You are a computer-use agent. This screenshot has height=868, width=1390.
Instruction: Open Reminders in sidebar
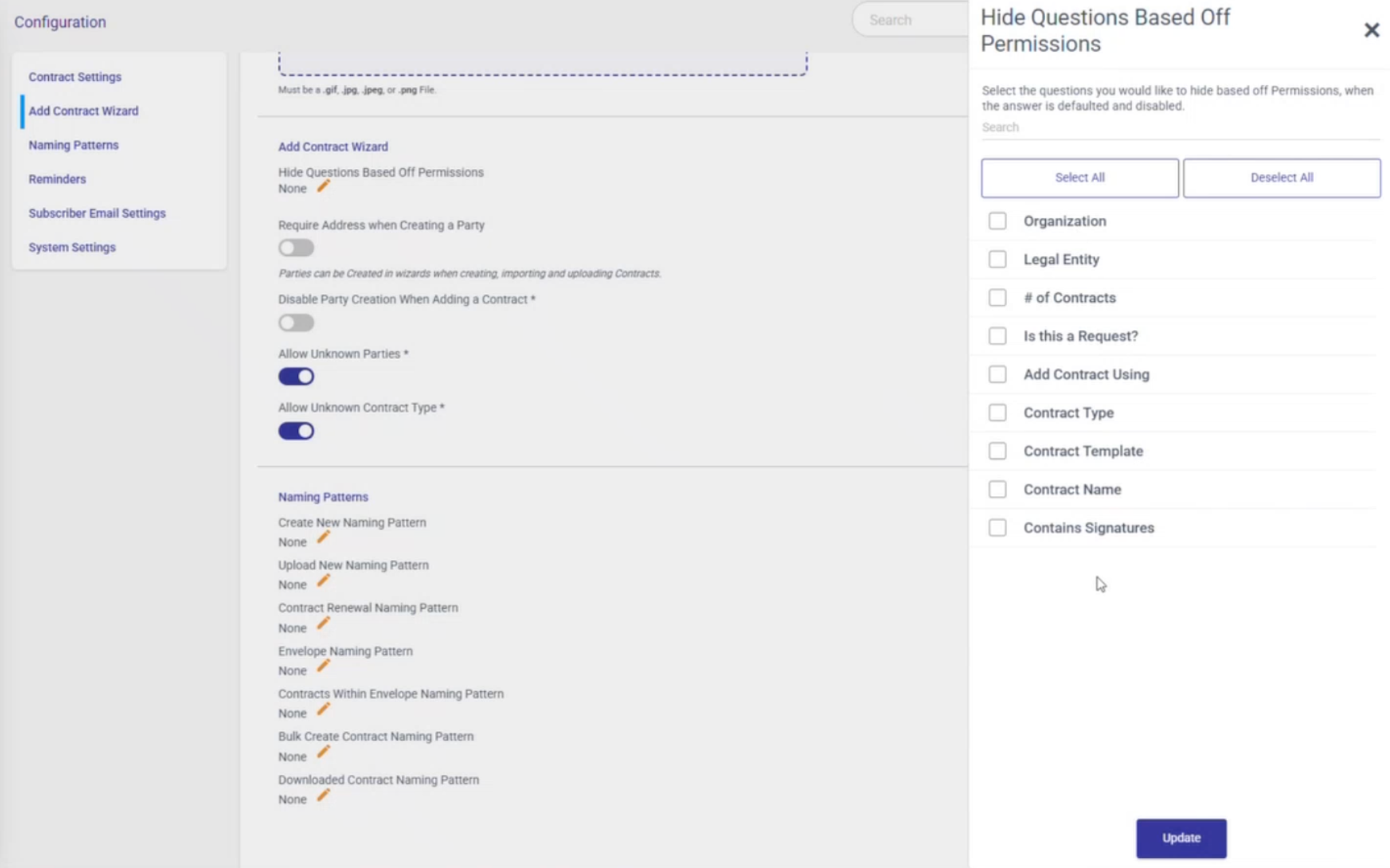pos(57,179)
